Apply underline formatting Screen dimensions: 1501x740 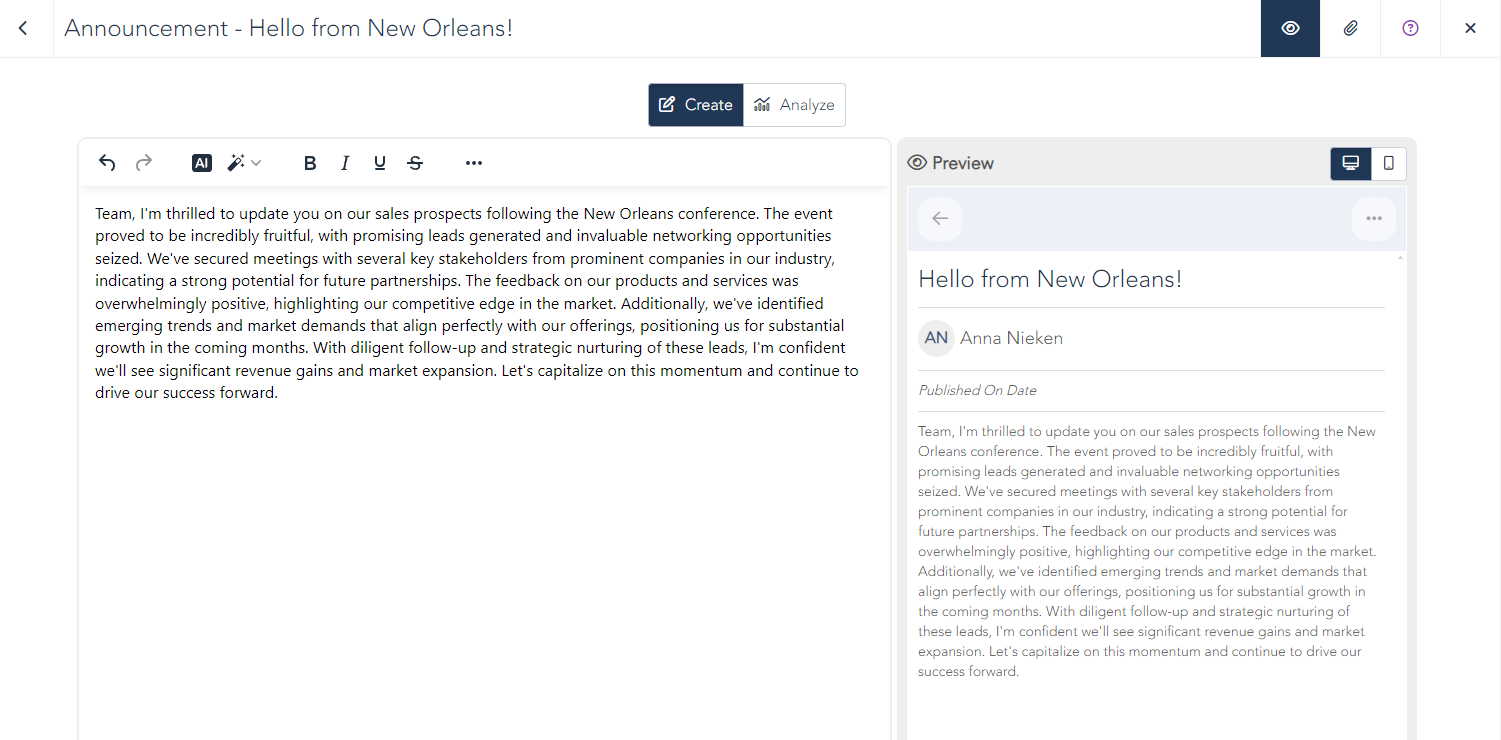click(380, 163)
